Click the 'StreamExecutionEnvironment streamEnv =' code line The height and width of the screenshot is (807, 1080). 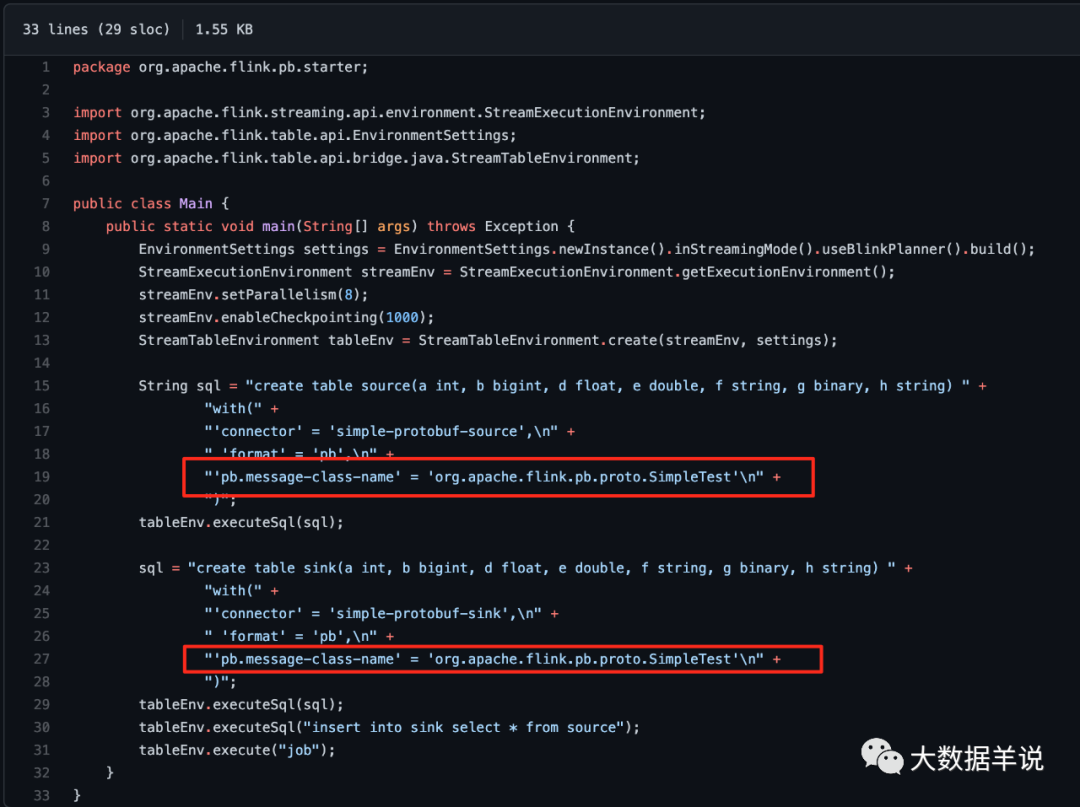(517, 272)
